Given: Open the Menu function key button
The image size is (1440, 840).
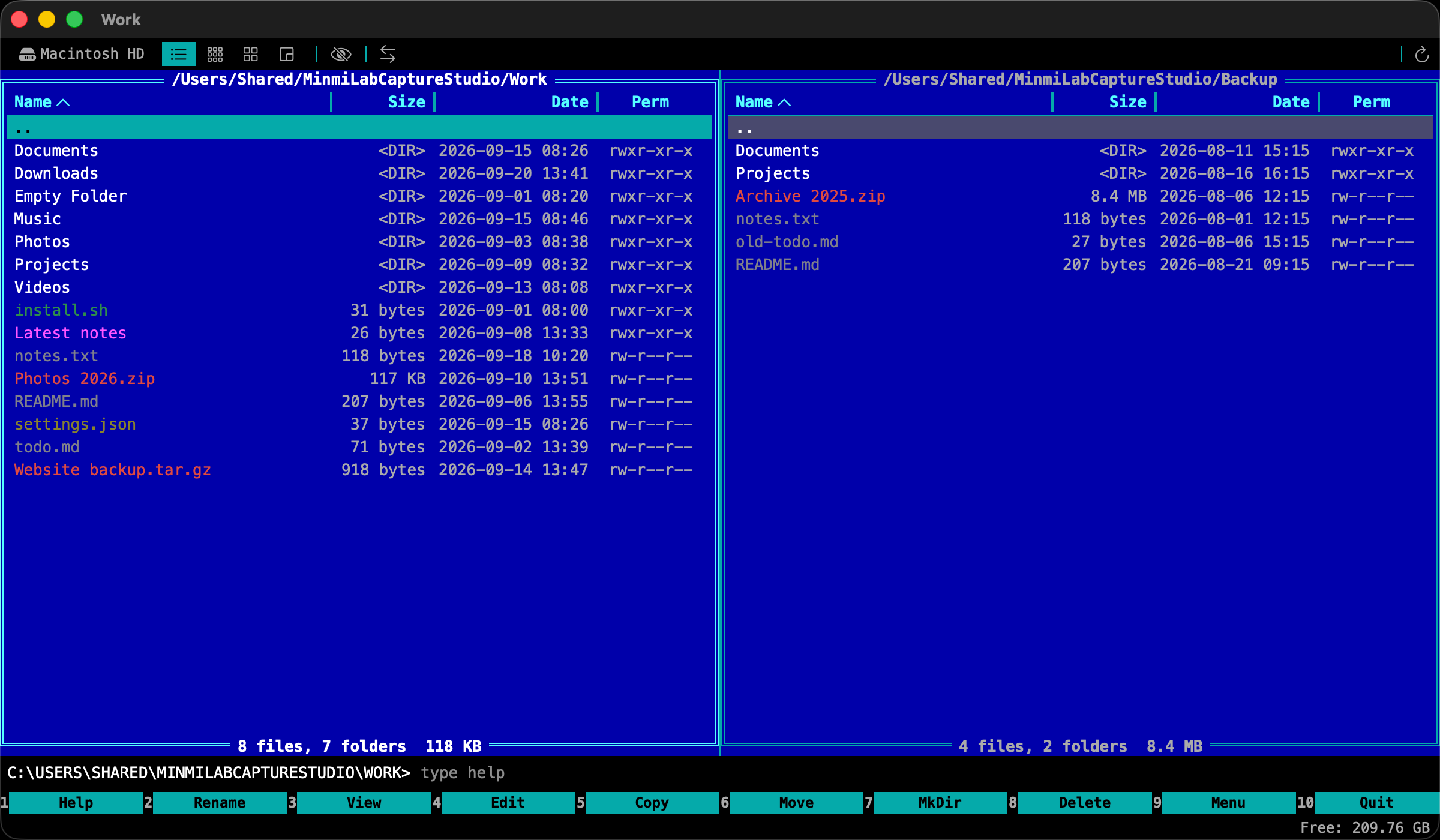Looking at the screenshot, I should coord(1228,802).
